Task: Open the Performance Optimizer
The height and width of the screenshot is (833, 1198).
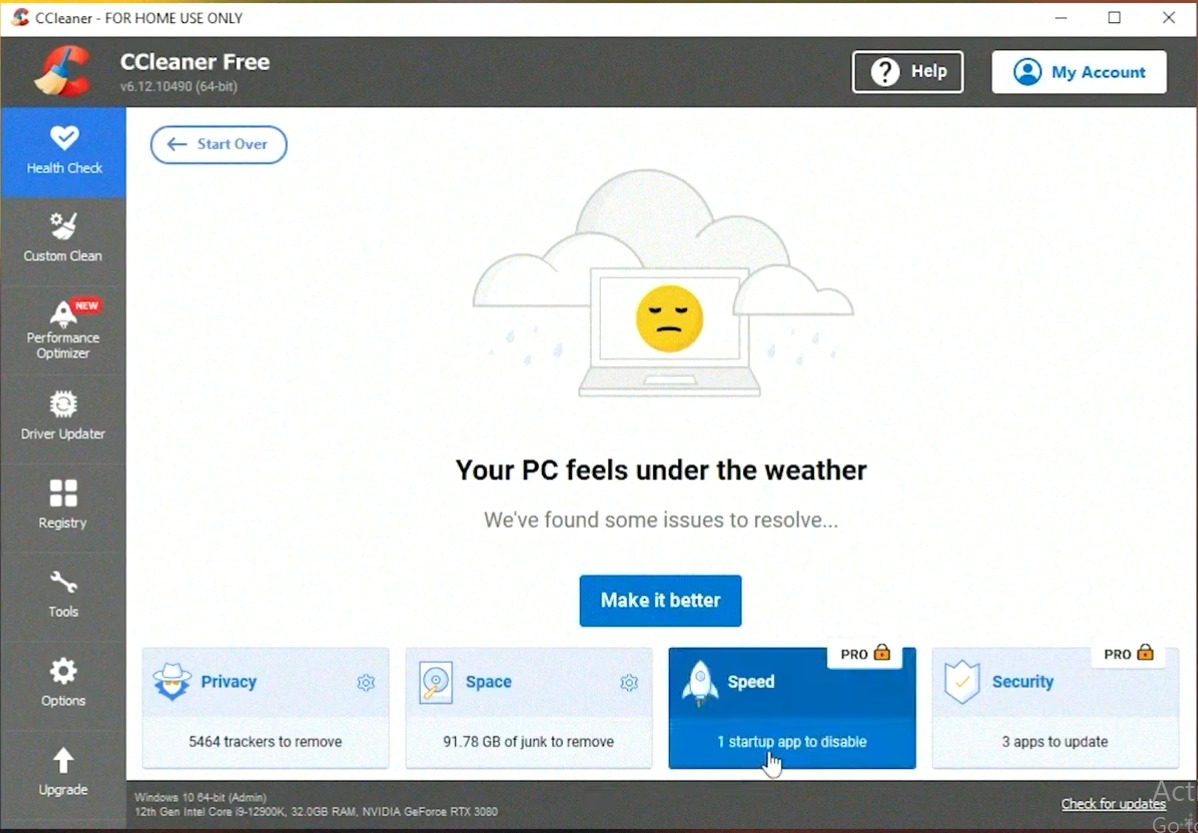Action: click(63, 329)
